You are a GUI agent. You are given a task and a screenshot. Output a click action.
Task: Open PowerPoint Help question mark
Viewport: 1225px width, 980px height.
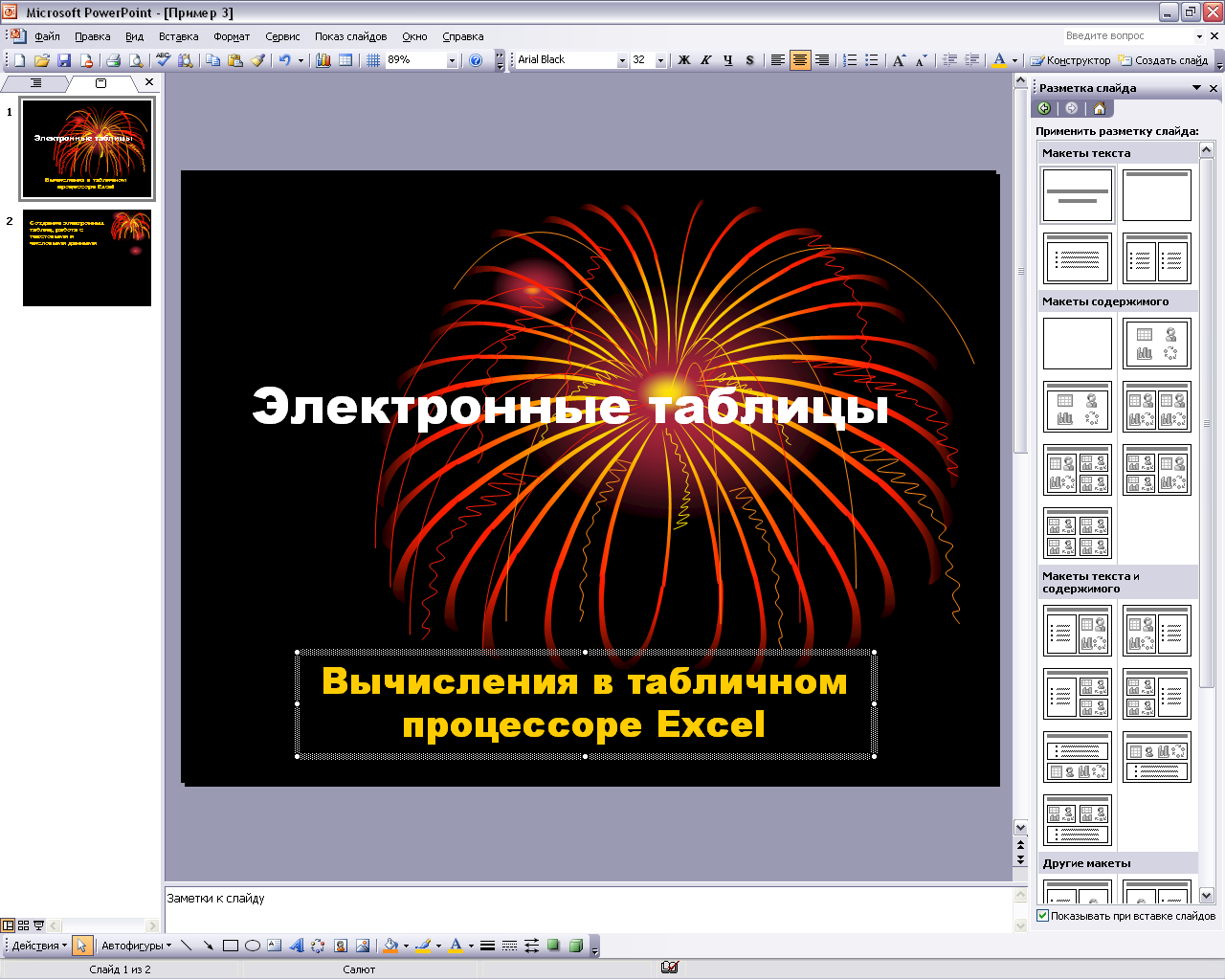476,60
